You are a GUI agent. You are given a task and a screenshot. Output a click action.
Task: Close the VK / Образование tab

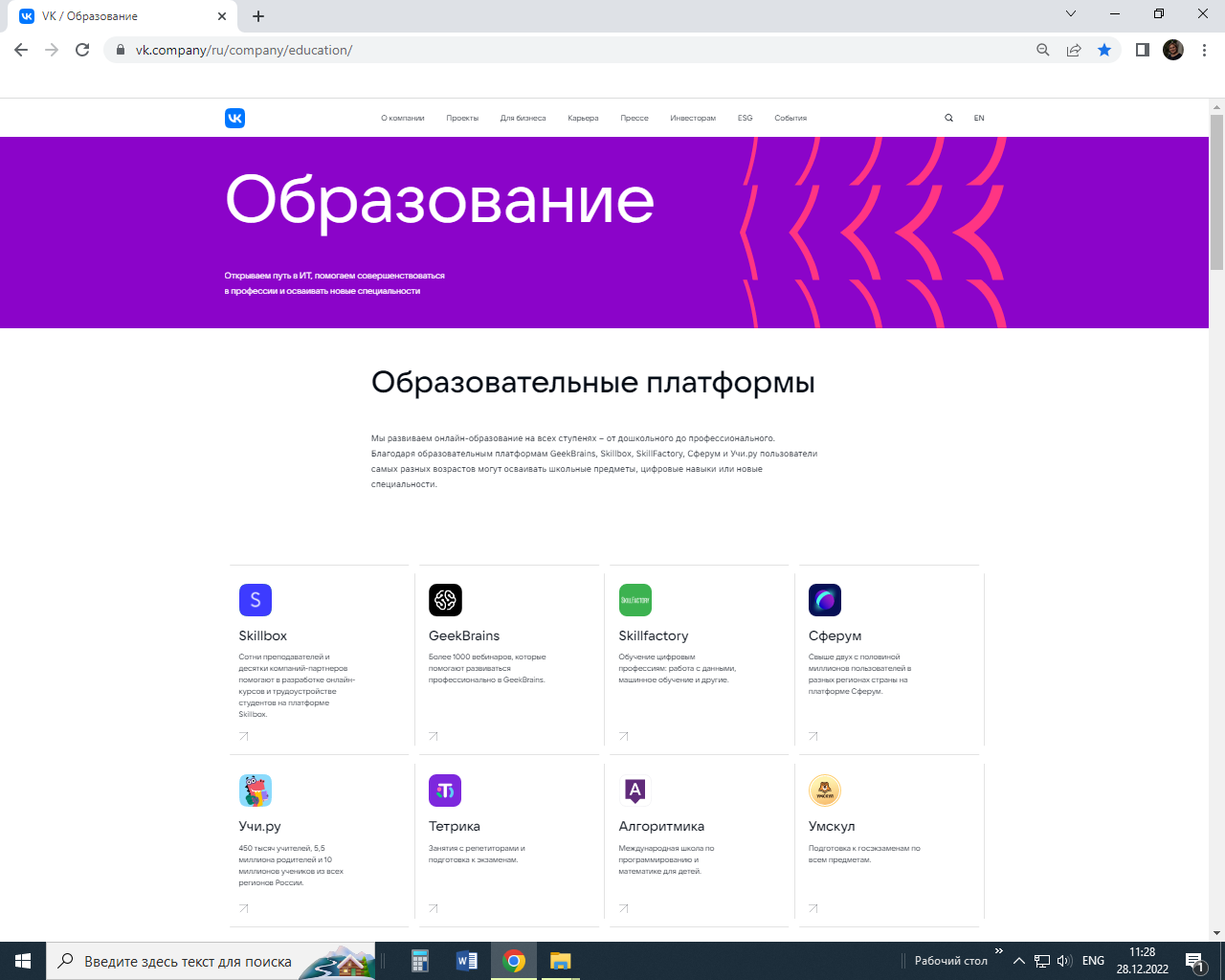click(x=222, y=16)
